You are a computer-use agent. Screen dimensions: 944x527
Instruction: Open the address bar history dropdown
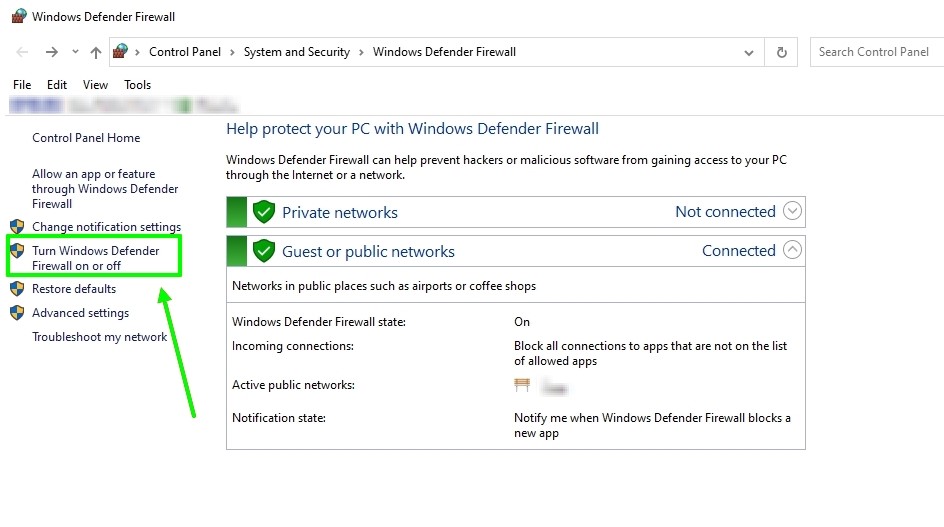pos(748,53)
